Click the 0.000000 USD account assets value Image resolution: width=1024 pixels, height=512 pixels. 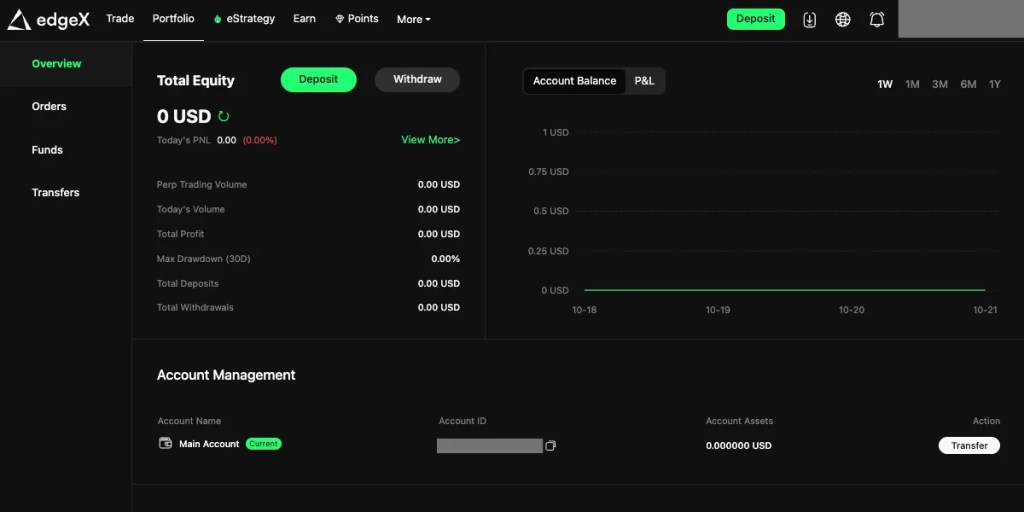pos(739,446)
